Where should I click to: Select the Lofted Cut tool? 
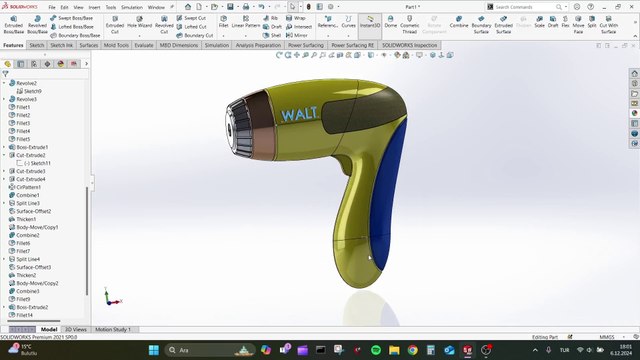pos(191,27)
